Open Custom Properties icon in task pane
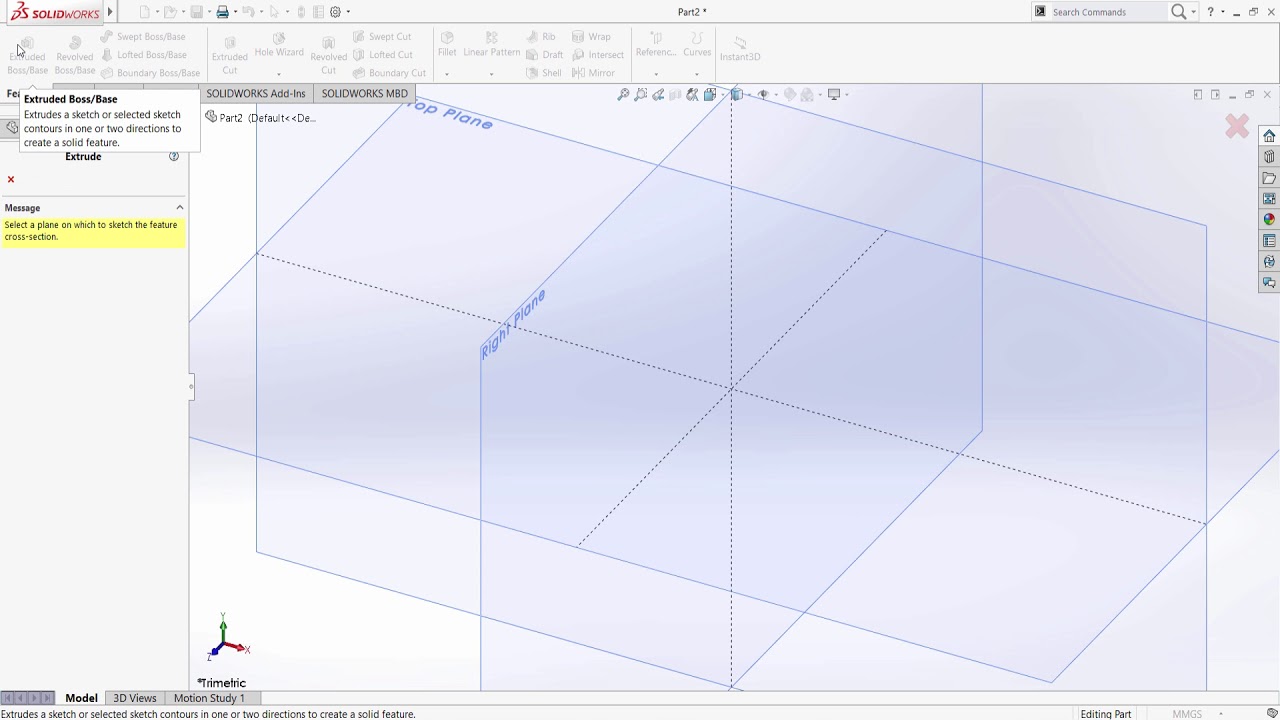1280x720 pixels. [1269, 241]
